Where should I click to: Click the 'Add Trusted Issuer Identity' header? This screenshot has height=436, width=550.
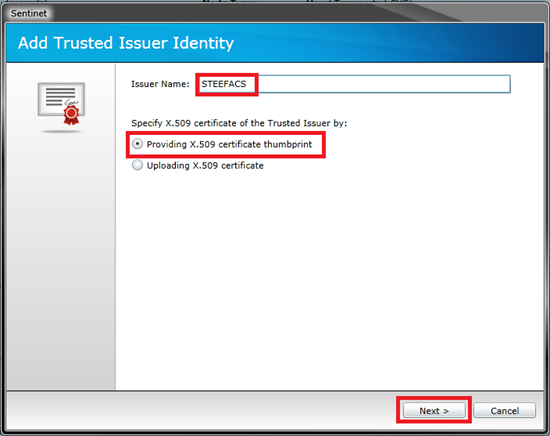[126, 43]
